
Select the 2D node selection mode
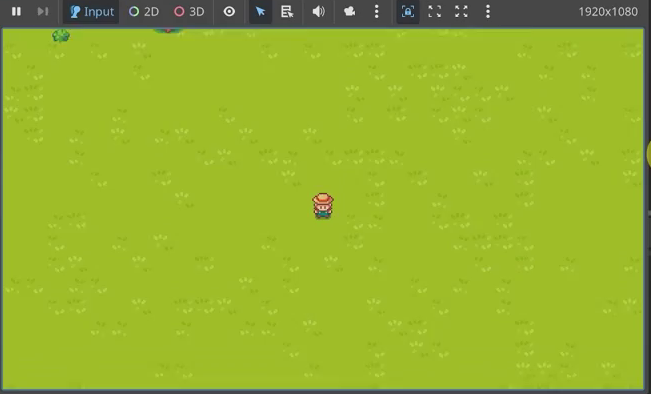click(x=144, y=11)
